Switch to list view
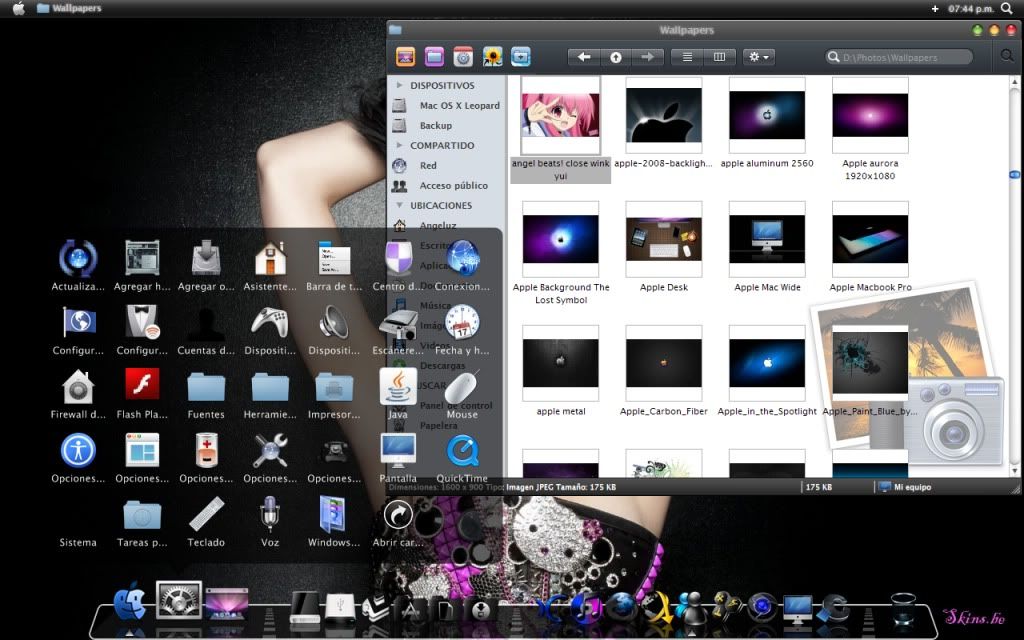Screen dimensions: 1024x640 pyautogui.click(x=687, y=57)
